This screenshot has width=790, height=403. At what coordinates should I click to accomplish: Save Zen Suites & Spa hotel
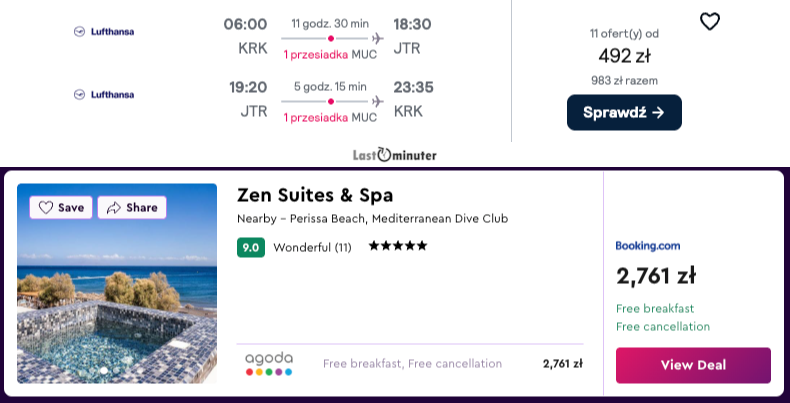[x=61, y=208]
